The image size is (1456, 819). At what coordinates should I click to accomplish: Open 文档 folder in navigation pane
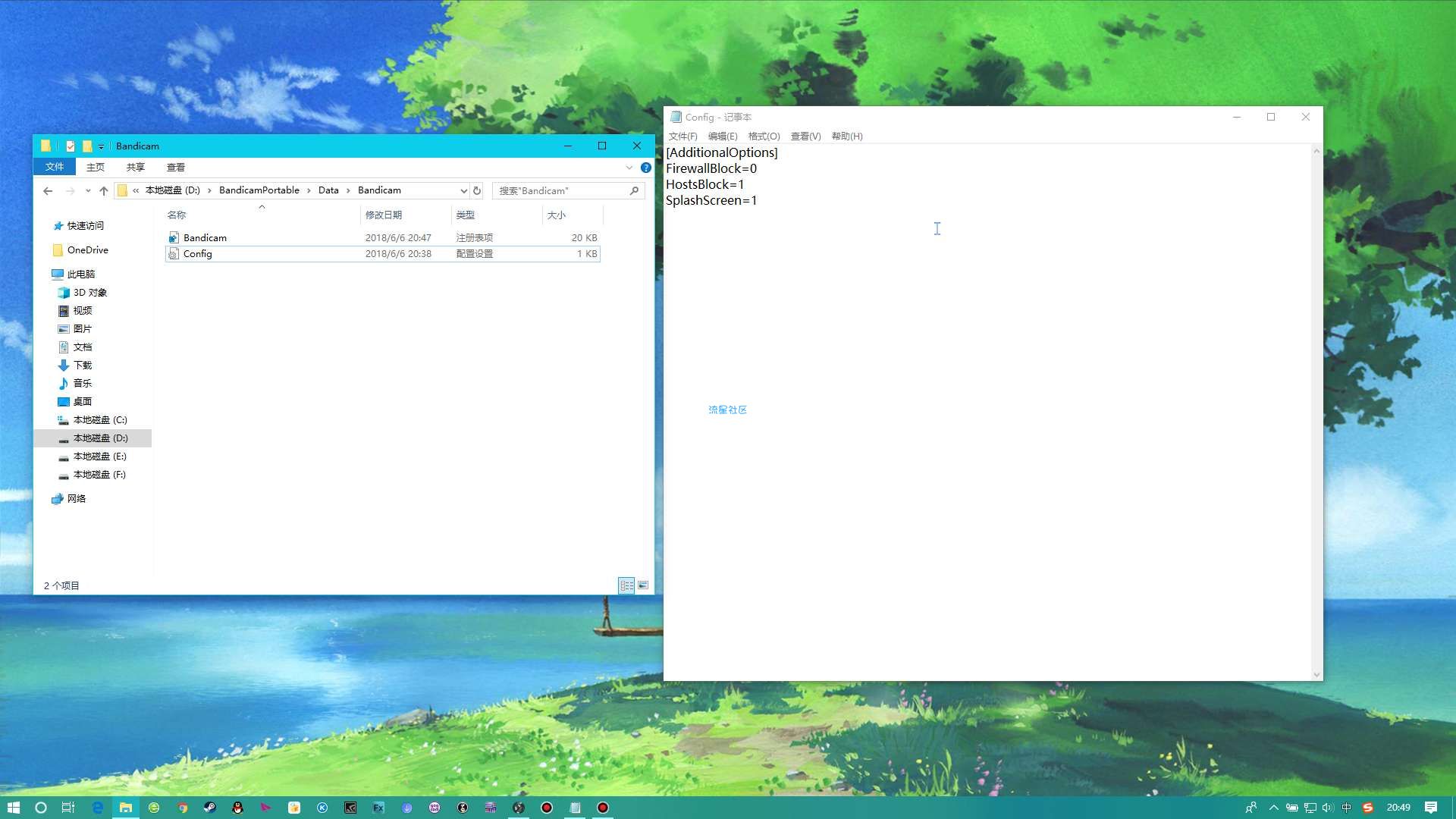point(75,347)
